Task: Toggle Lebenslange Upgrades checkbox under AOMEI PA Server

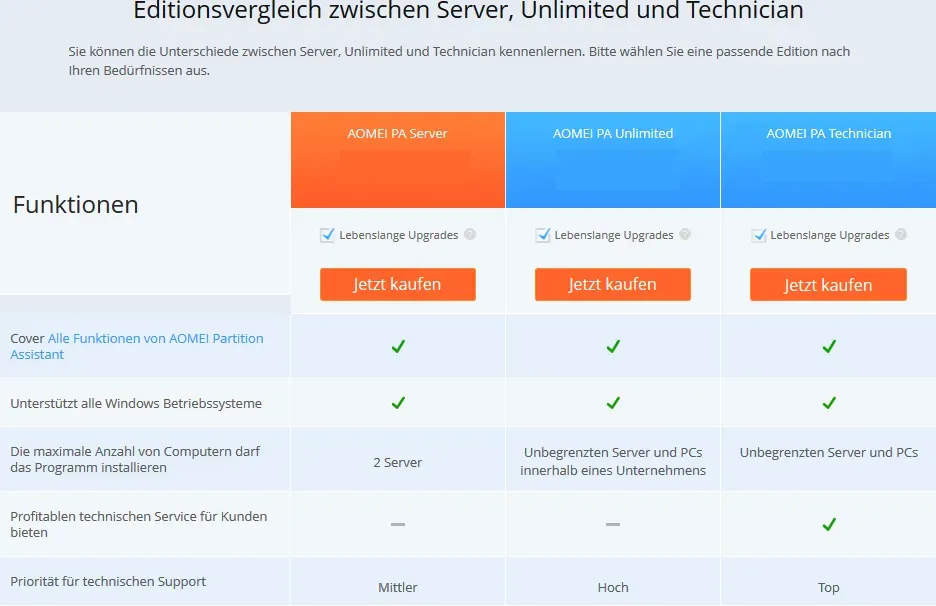Action: tap(327, 235)
